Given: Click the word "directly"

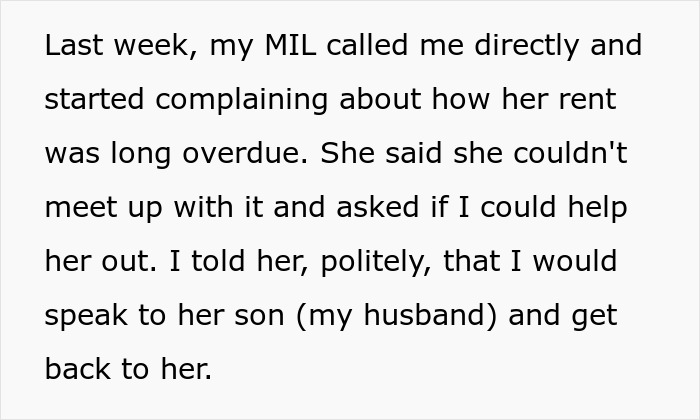Looking at the screenshot, I should (x=527, y=47).
